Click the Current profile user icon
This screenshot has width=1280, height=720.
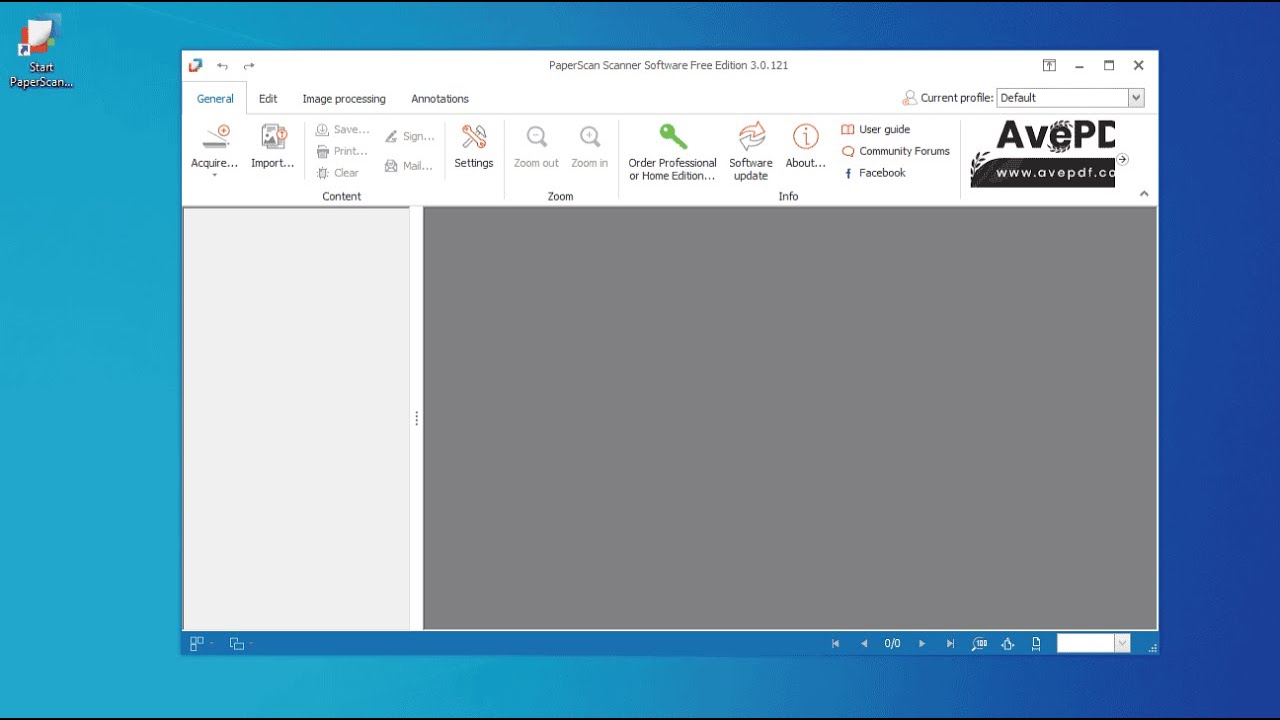[909, 98]
